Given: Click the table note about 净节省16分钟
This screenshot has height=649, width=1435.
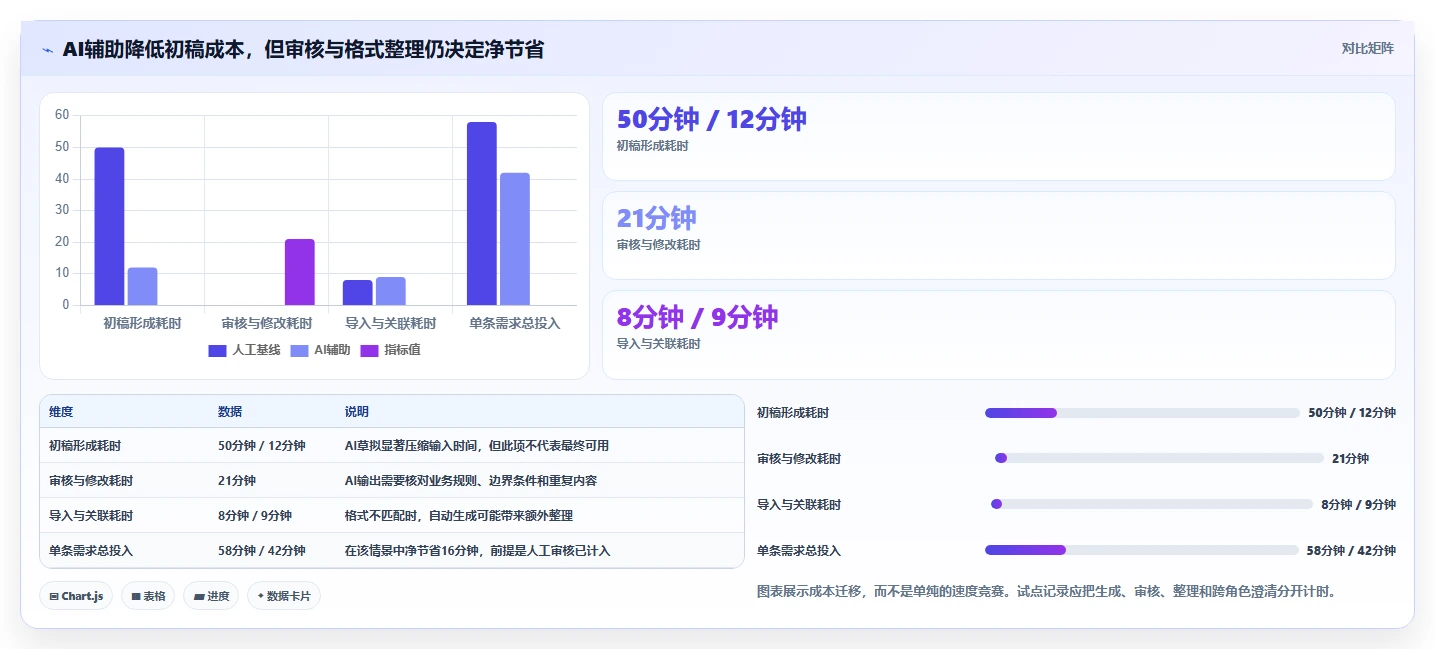Looking at the screenshot, I should coord(478,551).
